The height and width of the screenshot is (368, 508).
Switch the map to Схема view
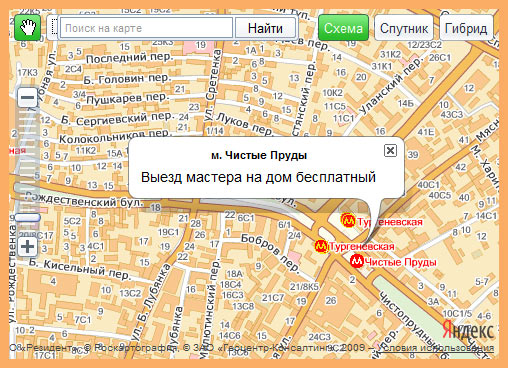point(343,28)
